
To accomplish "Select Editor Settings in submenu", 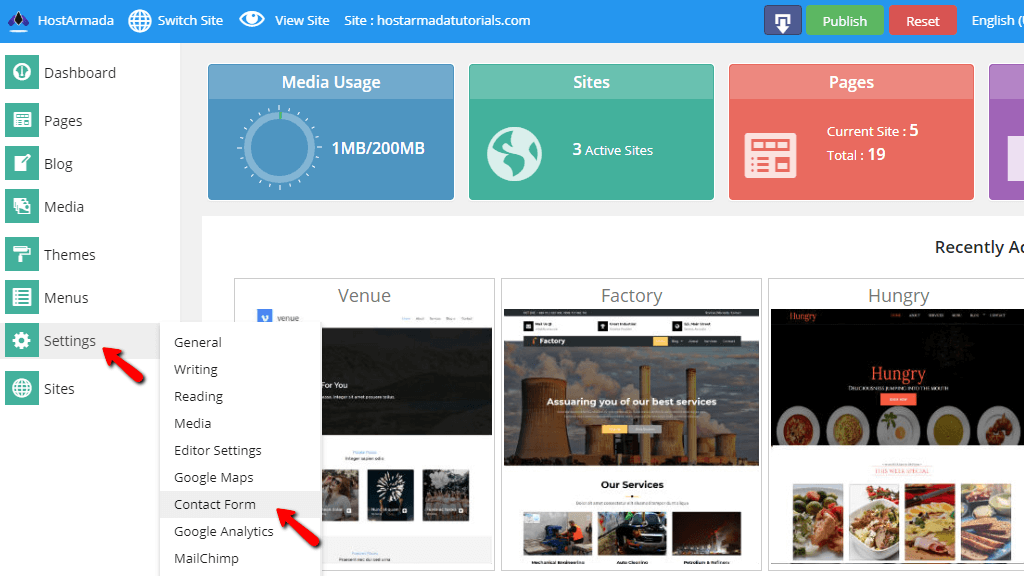I will 217,451.
